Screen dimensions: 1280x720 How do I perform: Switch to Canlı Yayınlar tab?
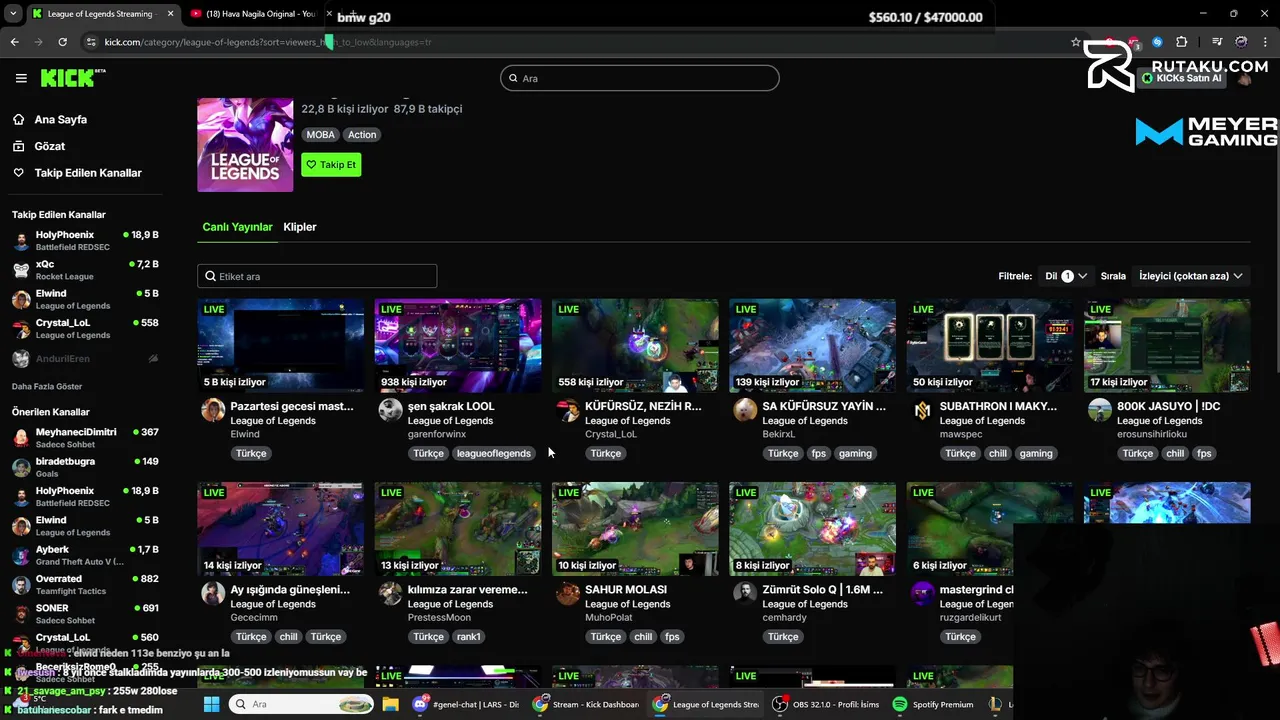tap(237, 227)
